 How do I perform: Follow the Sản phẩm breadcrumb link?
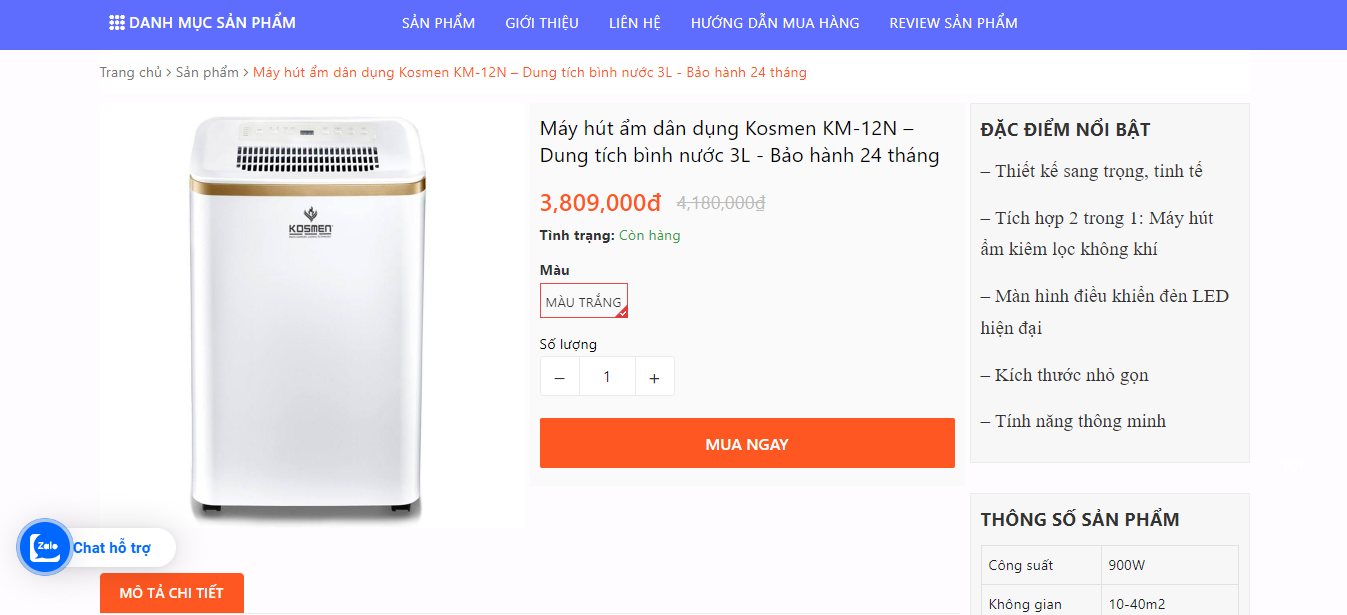tap(207, 72)
